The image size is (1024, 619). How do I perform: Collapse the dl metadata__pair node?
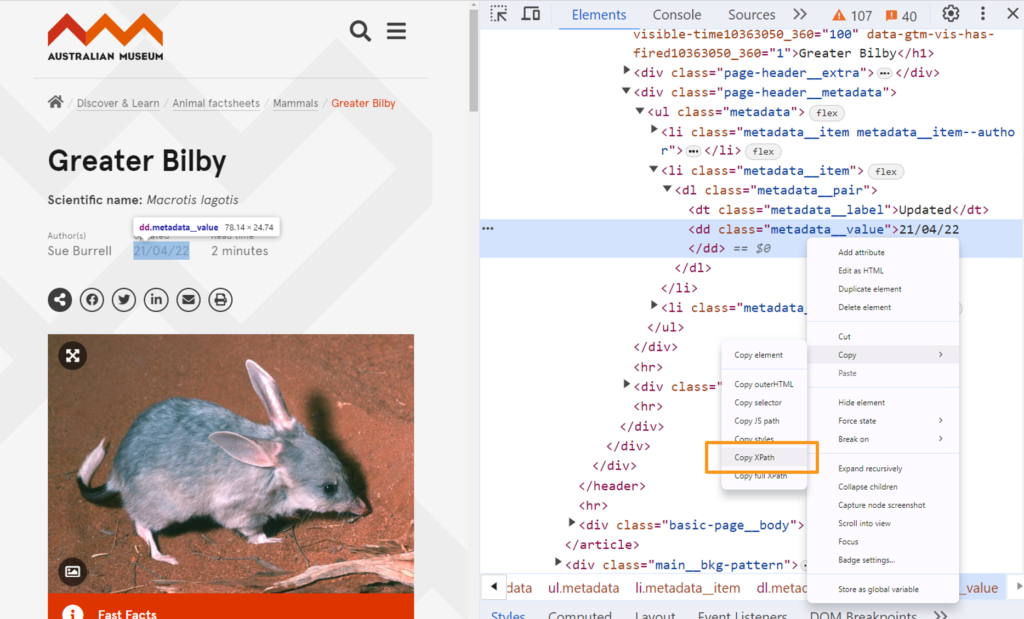(667, 189)
